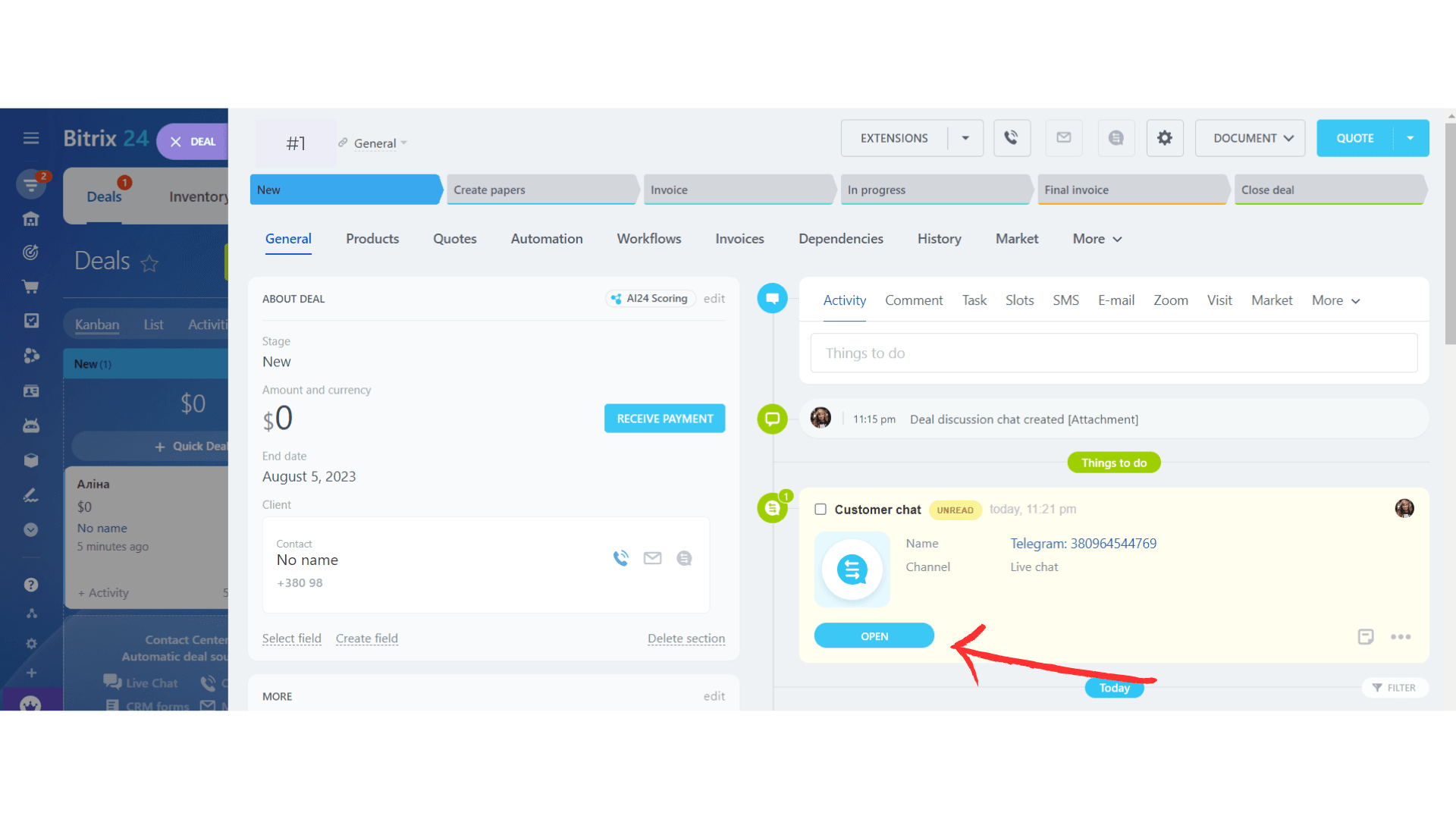Image resolution: width=1456 pixels, height=819 pixels.
Task: Tick the Customer chat checkbox
Action: (821, 510)
